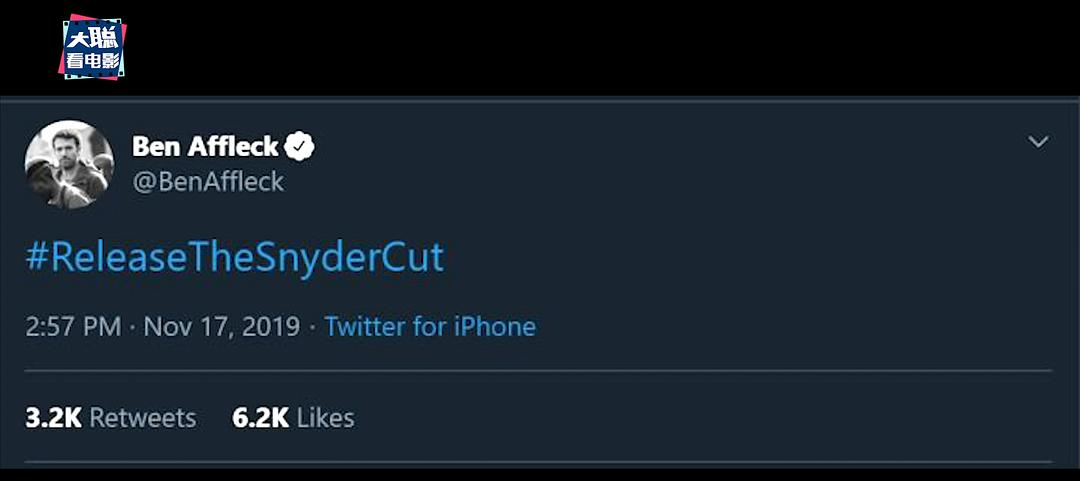Click the word iPhone in the source

(495, 326)
